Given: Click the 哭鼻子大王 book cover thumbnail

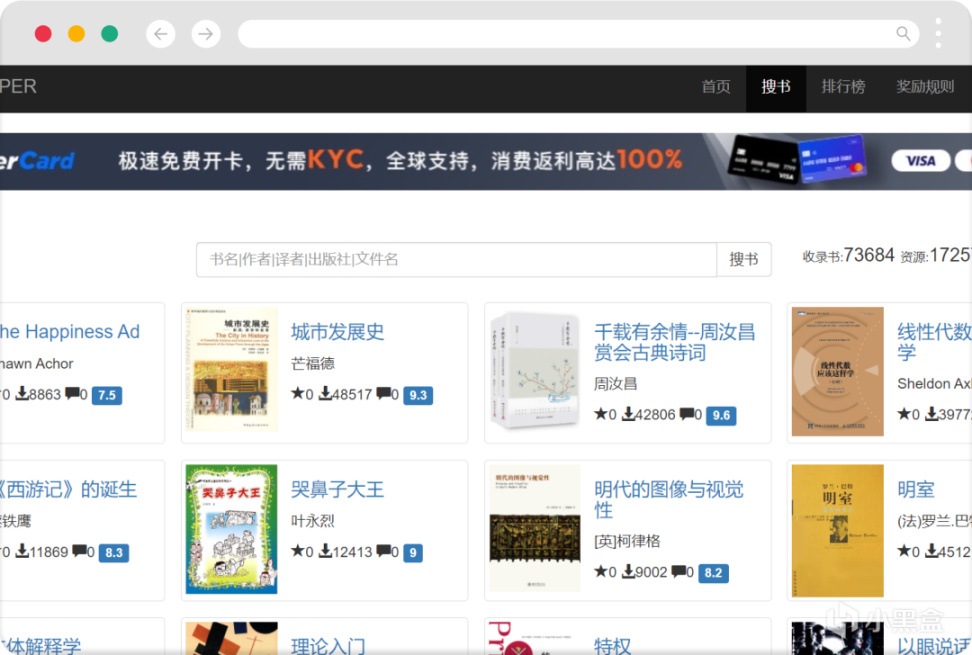Looking at the screenshot, I should click(231, 529).
